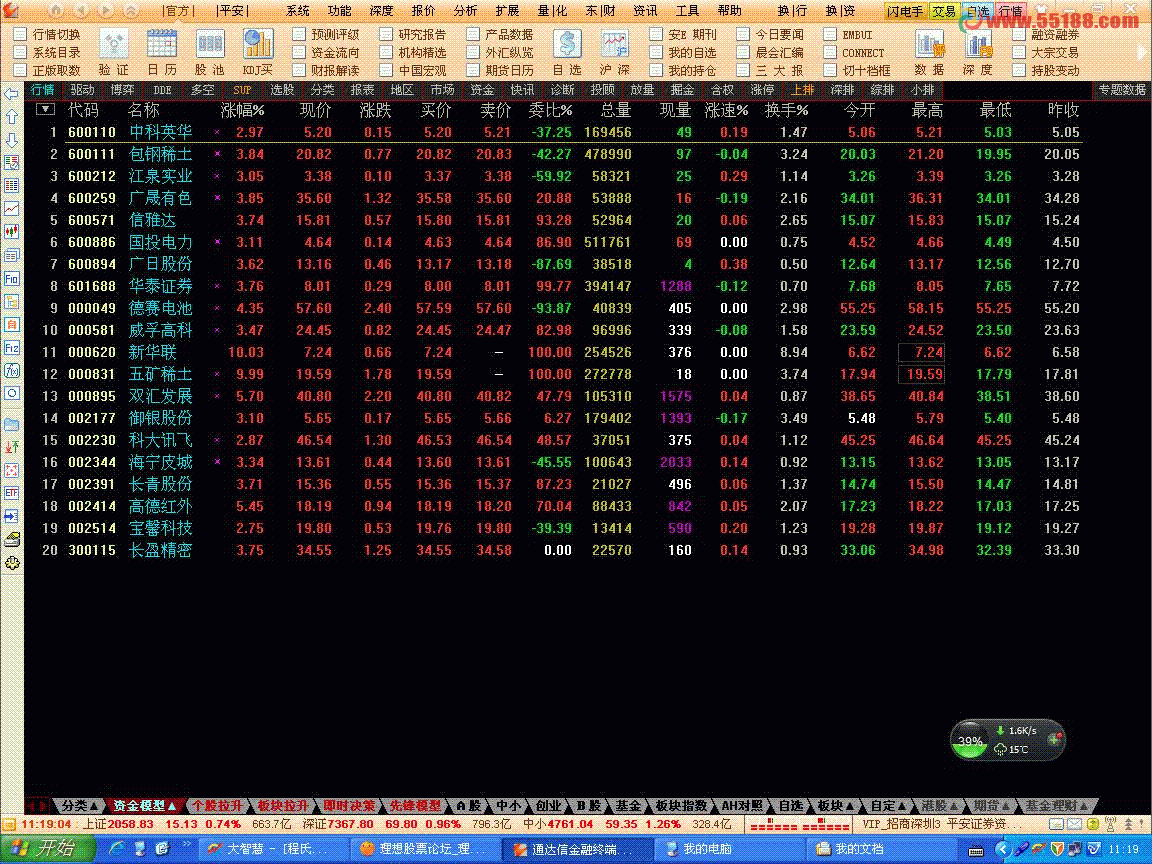
Task: Open the 分析 menu
Action: click(x=465, y=10)
